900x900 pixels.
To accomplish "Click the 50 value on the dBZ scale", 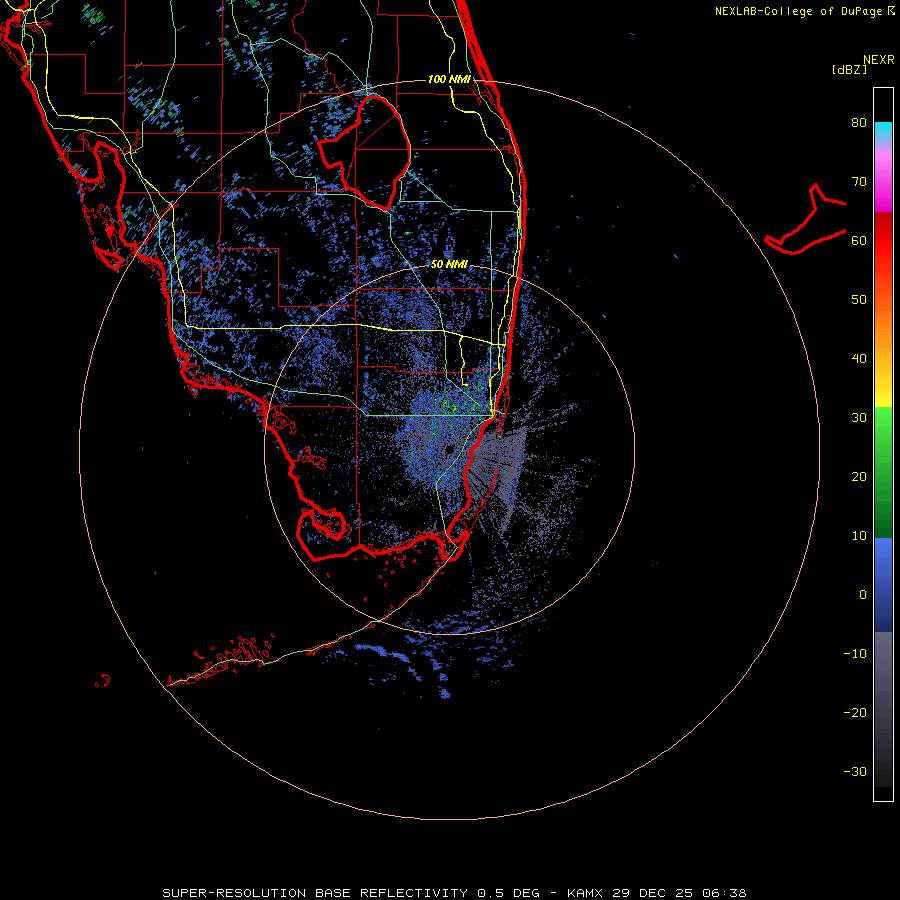I will point(859,300).
